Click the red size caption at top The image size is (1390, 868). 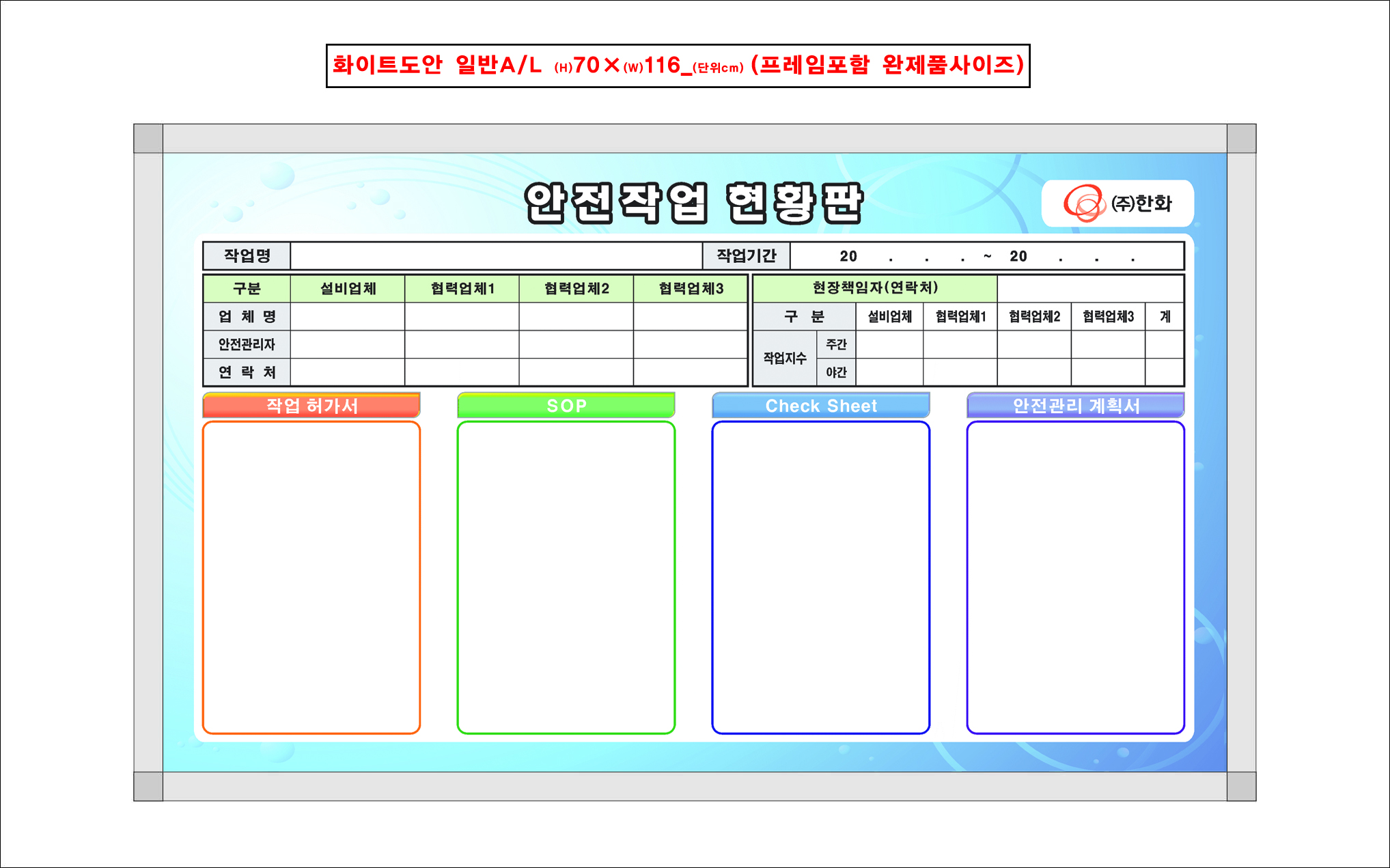coord(678,66)
